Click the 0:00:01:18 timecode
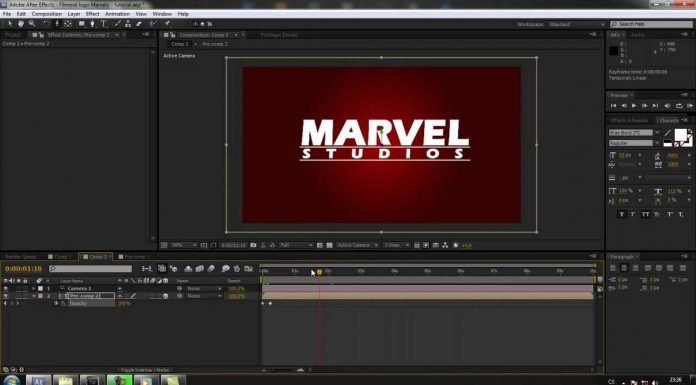Screen dimensions: 696x385 click(23, 269)
